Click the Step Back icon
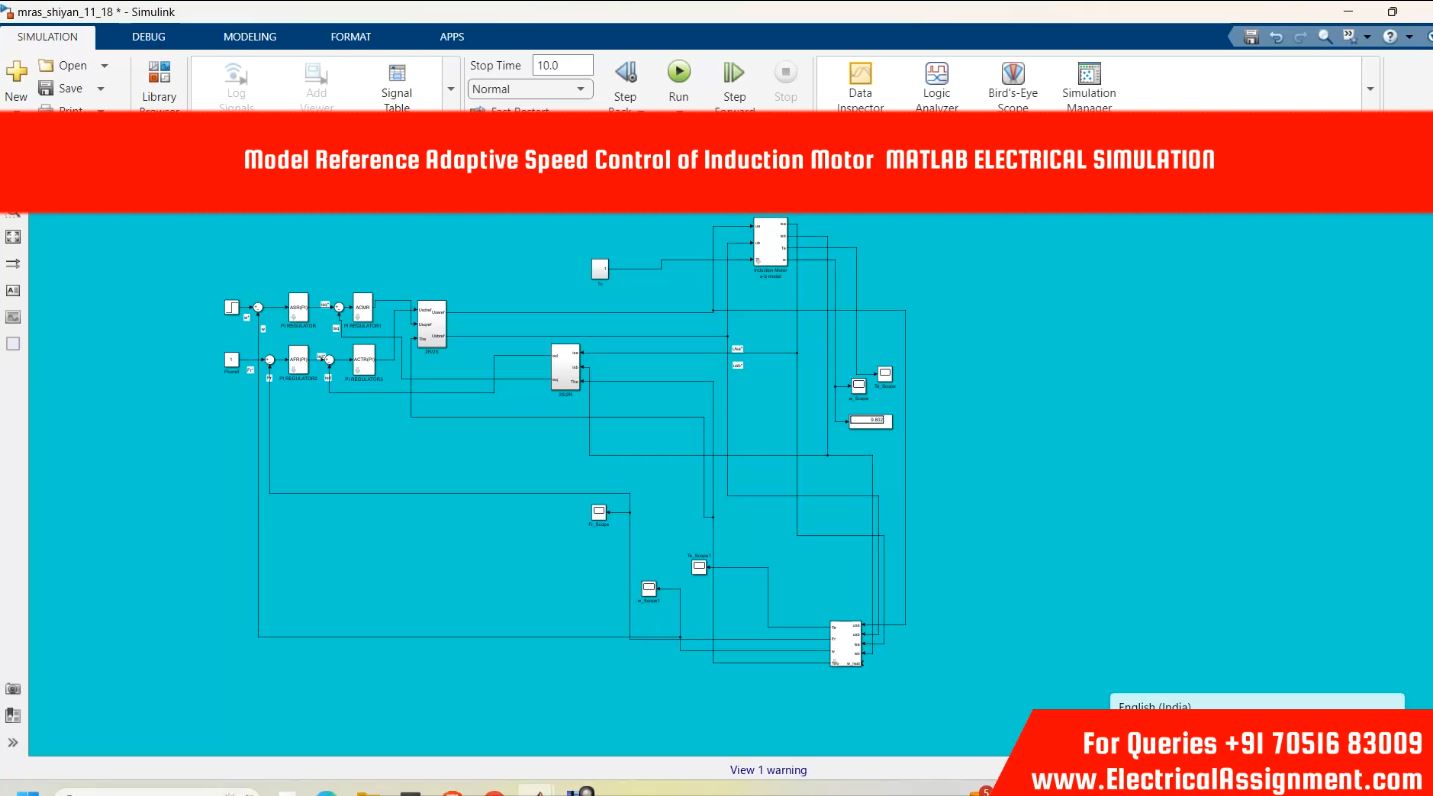Screen dimensions: 1433x796 [625, 72]
